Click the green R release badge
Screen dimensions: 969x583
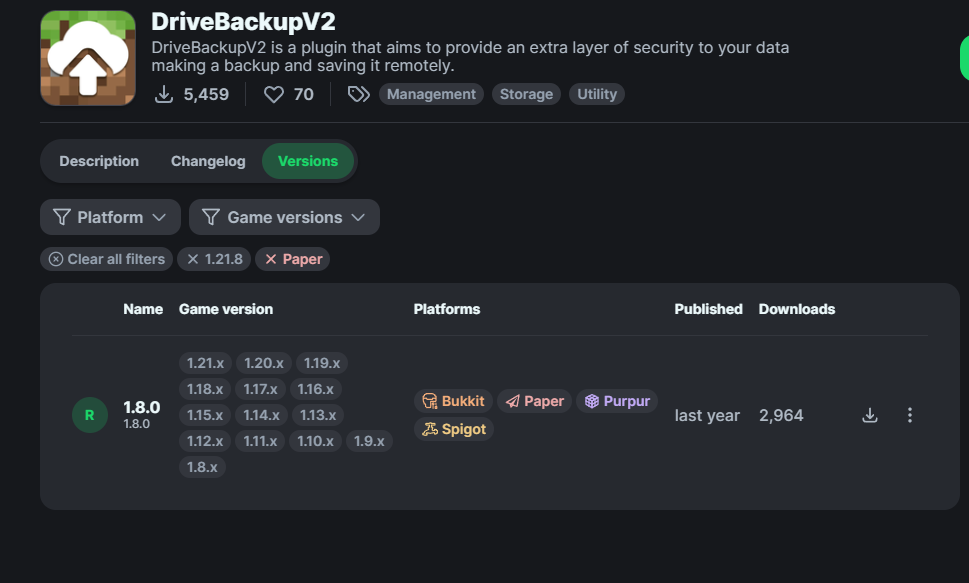click(x=89, y=415)
